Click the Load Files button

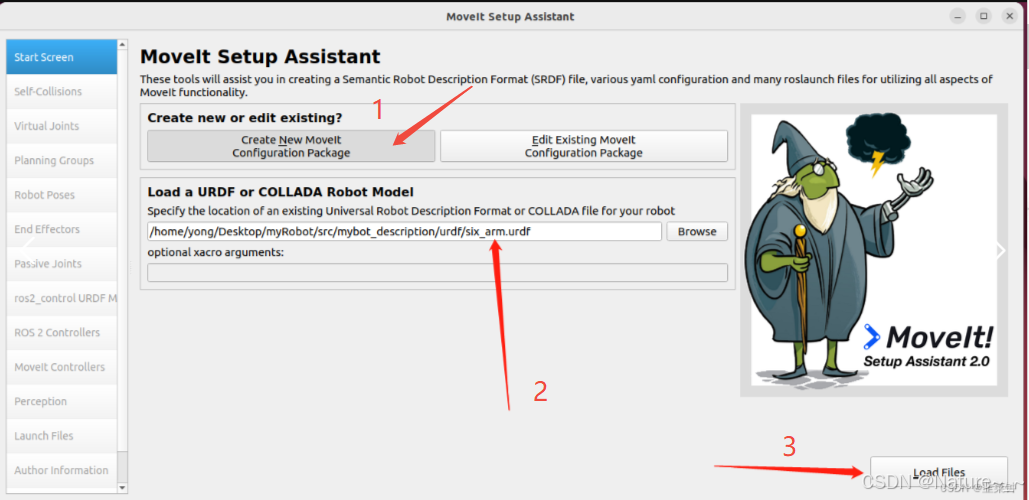[x=939, y=472]
